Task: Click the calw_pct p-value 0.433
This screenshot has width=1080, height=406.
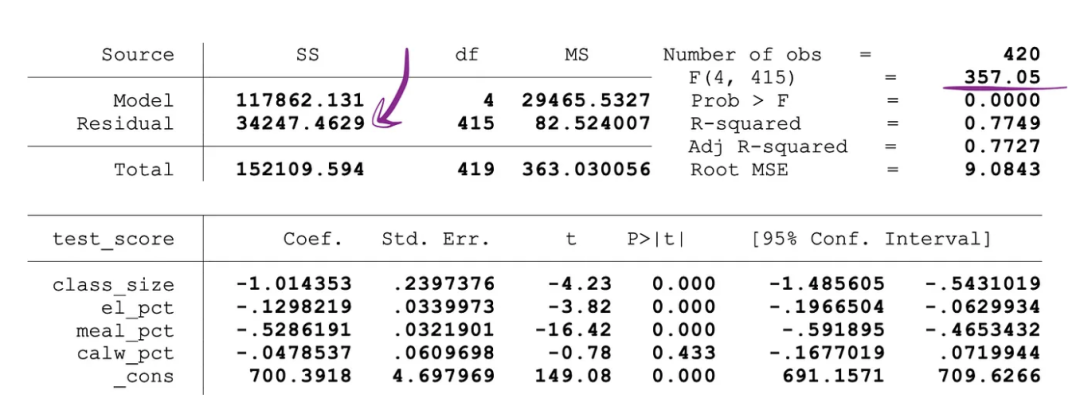Action: pyautogui.click(x=683, y=354)
